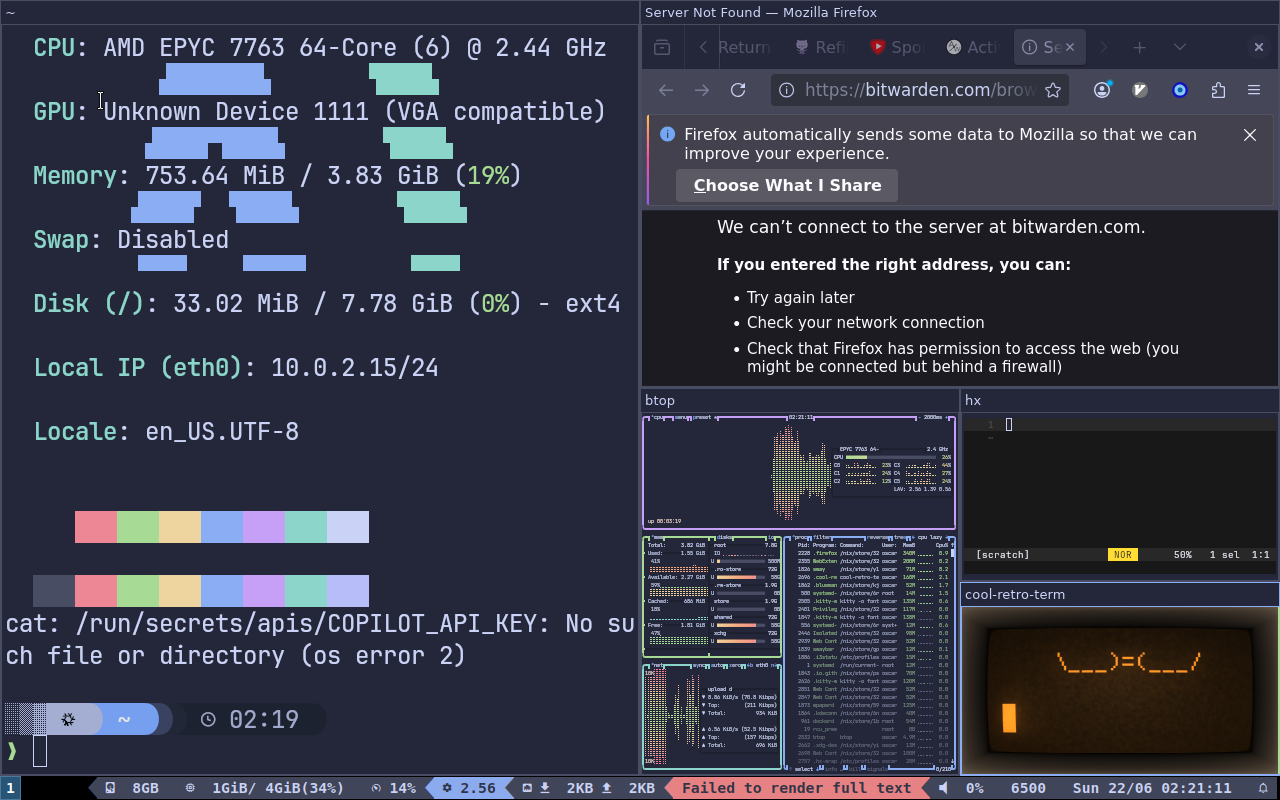Switch to the Acti tab in Firefox
This screenshot has height=800, width=1280.
click(x=972, y=47)
